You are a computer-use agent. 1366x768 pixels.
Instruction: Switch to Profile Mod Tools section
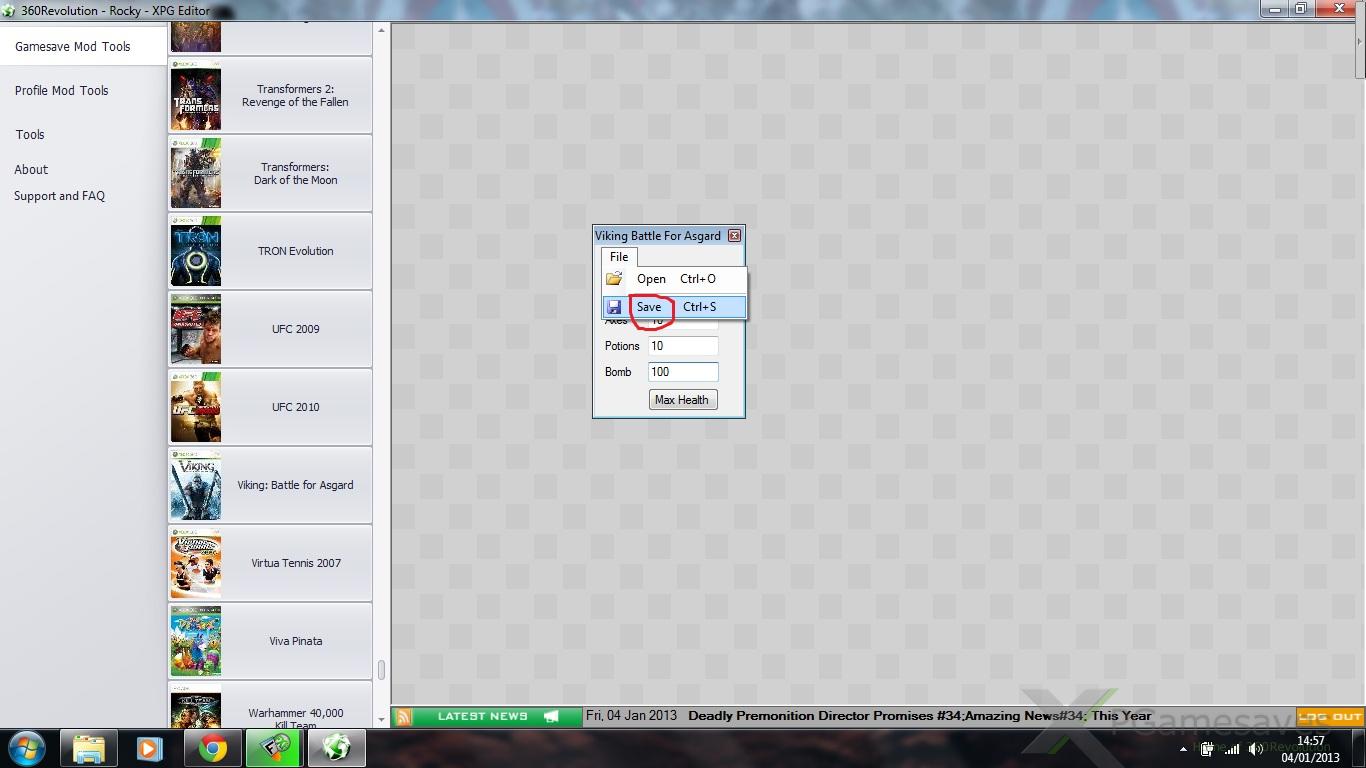(62, 90)
